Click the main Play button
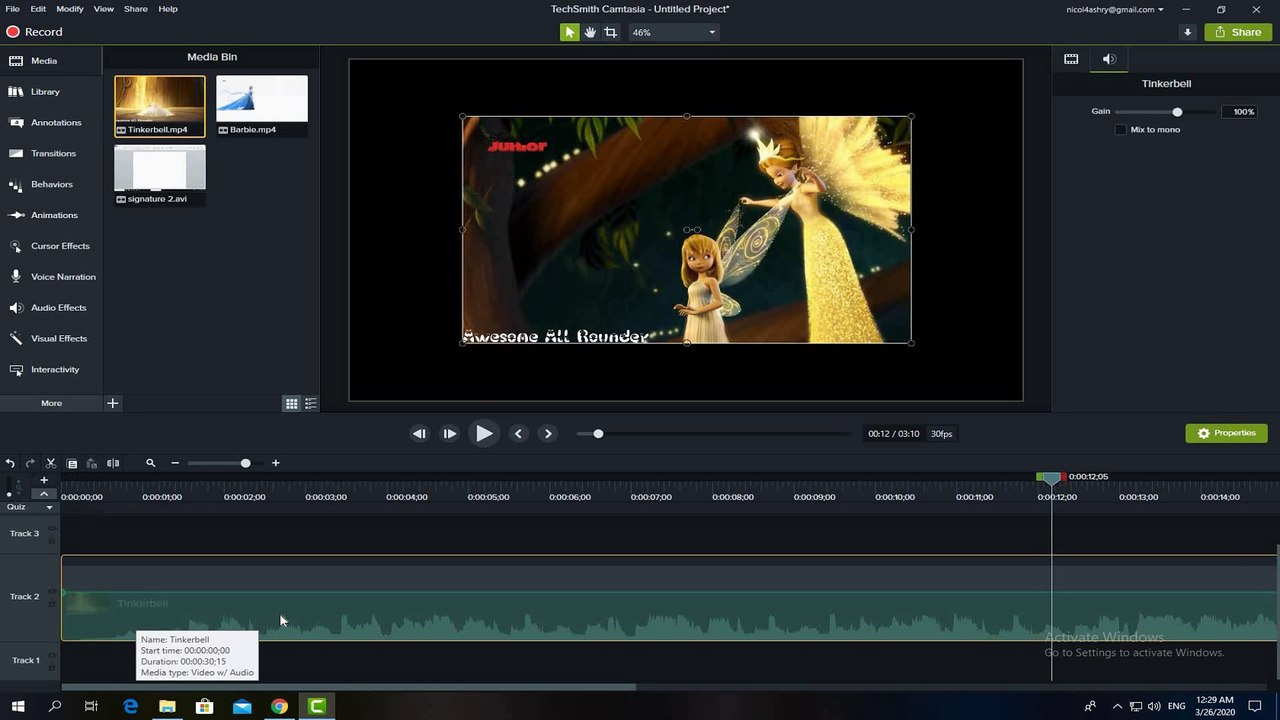 pos(484,434)
